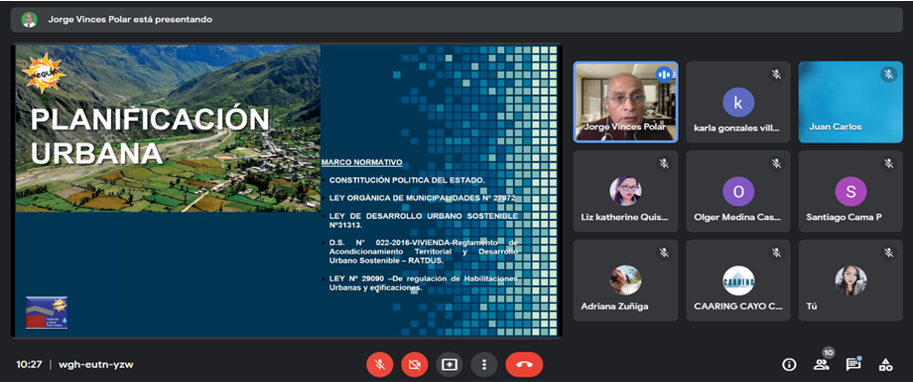Open chat messages icon
Screen dimensions: 913x382
pos(853,365)
